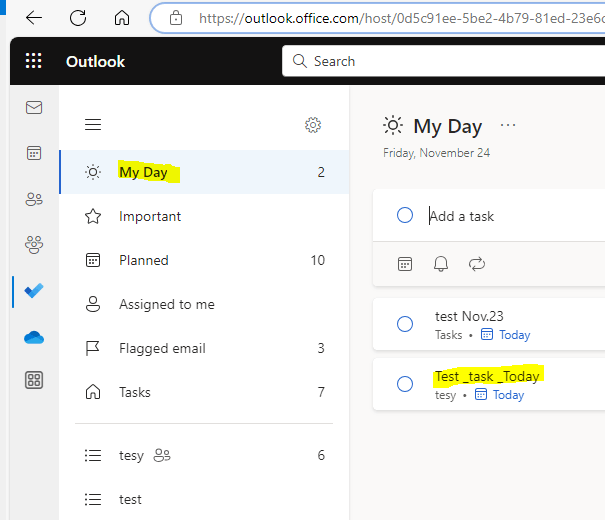Select the Planned list
Screen dimensions: 605x520
coord(144,260)
